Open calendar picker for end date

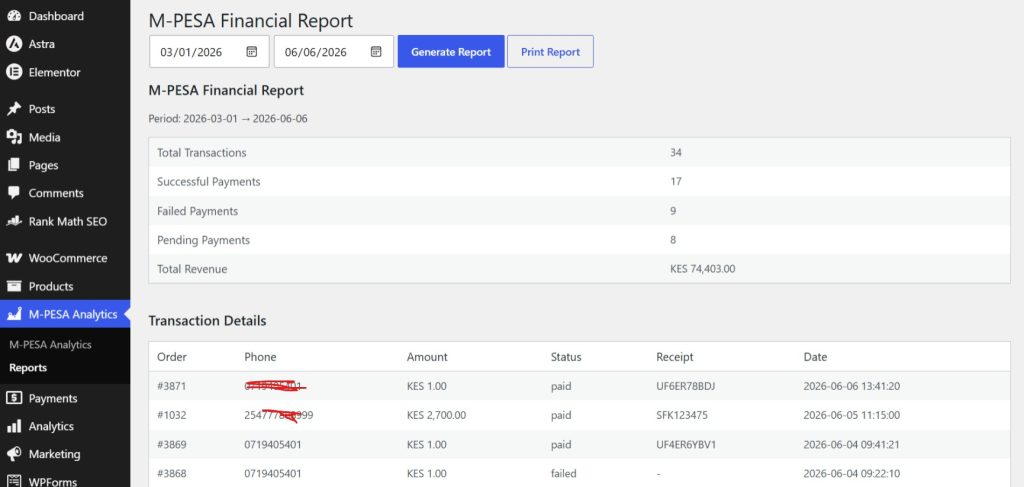[x=376, y=52]
